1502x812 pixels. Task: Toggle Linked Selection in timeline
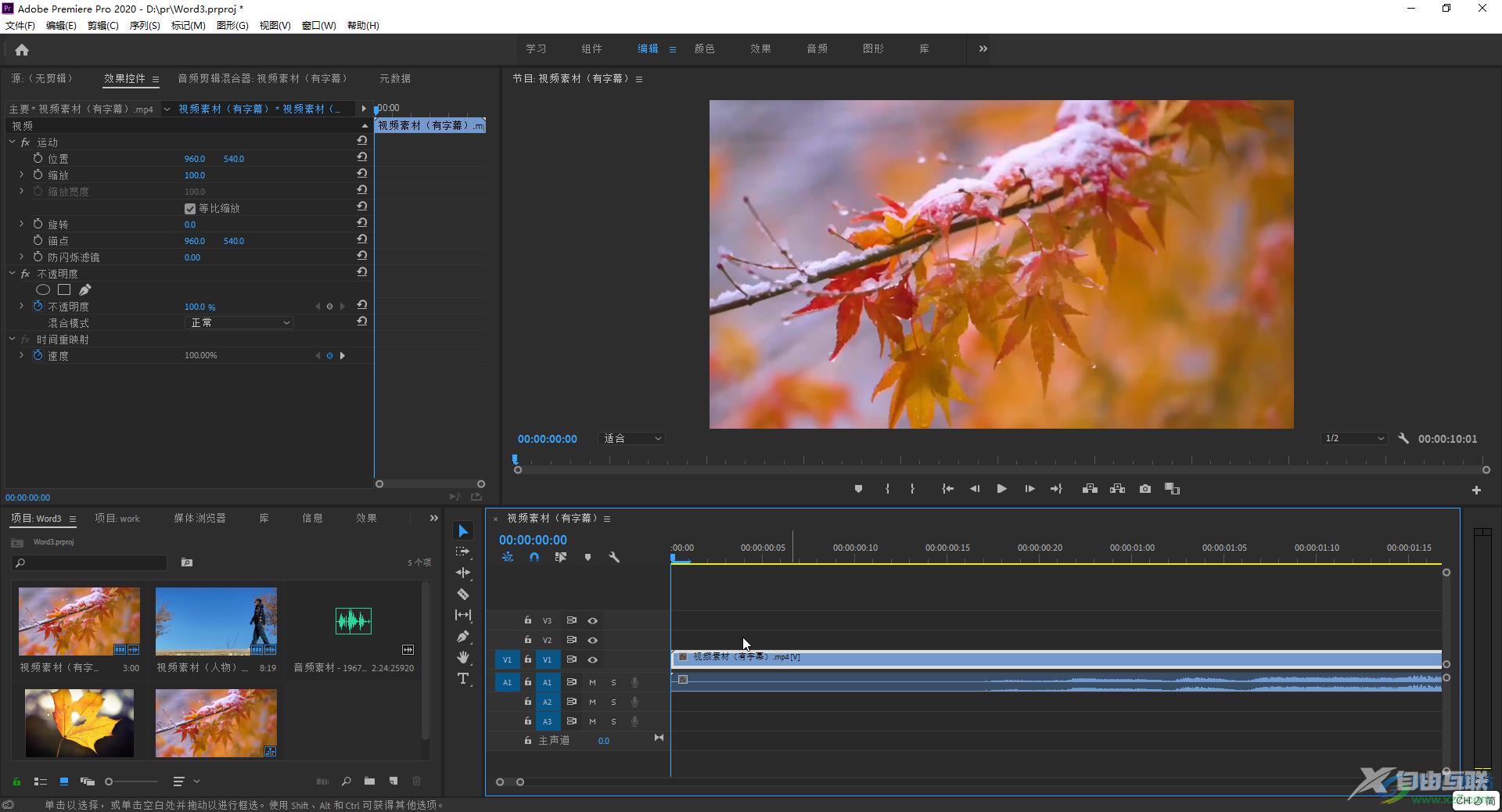561,557
